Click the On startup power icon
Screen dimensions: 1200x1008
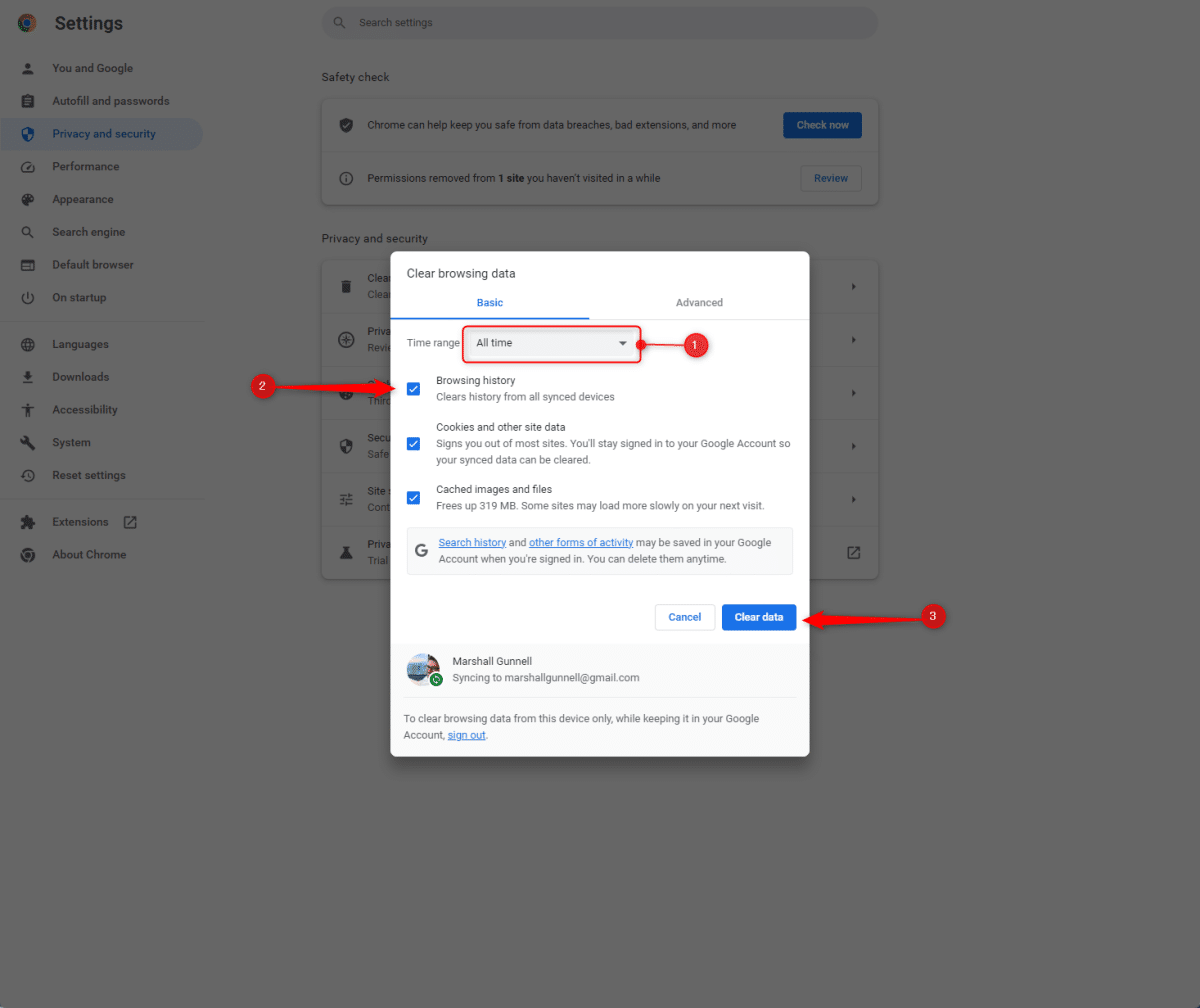(x=29, y=297)
